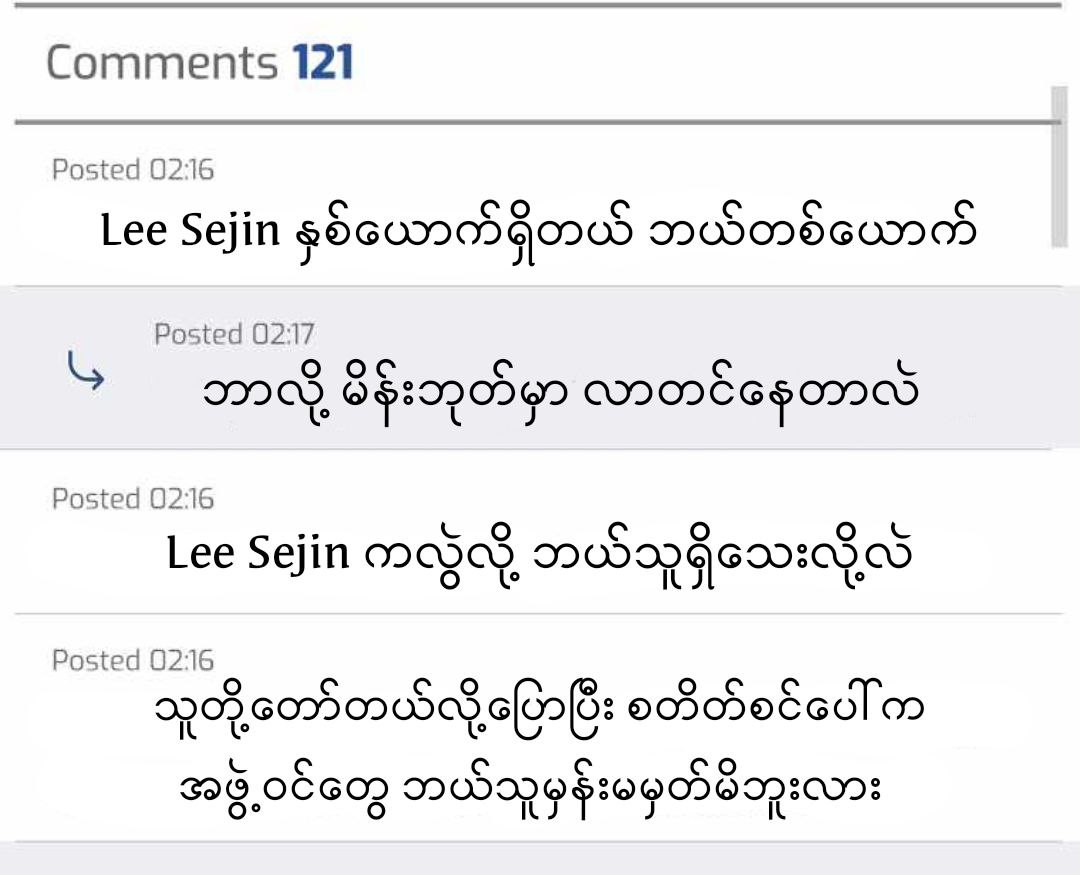Click the timestamp above the two-line comment
This screenshot has width=1080, height=875.
[133, 660]
